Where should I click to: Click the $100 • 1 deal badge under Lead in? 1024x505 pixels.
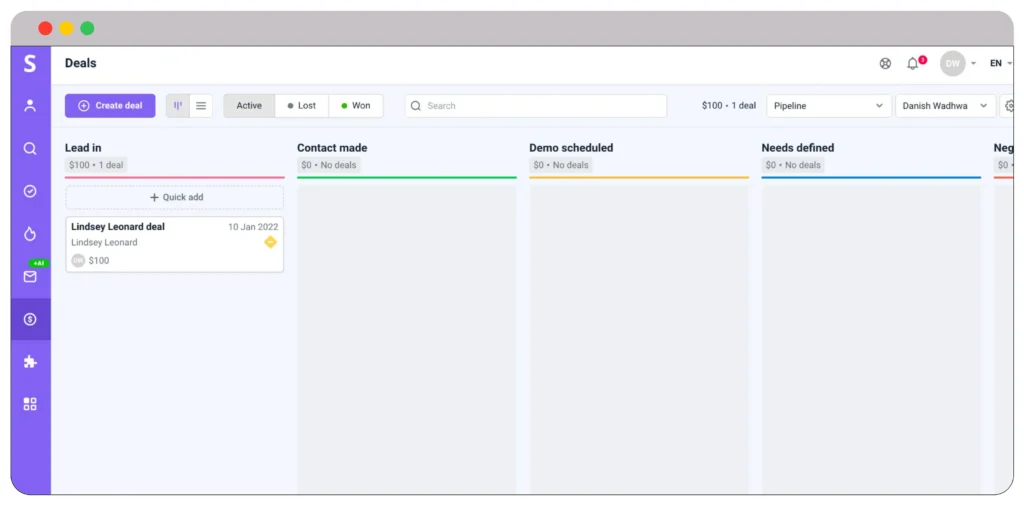click(96, 165)
